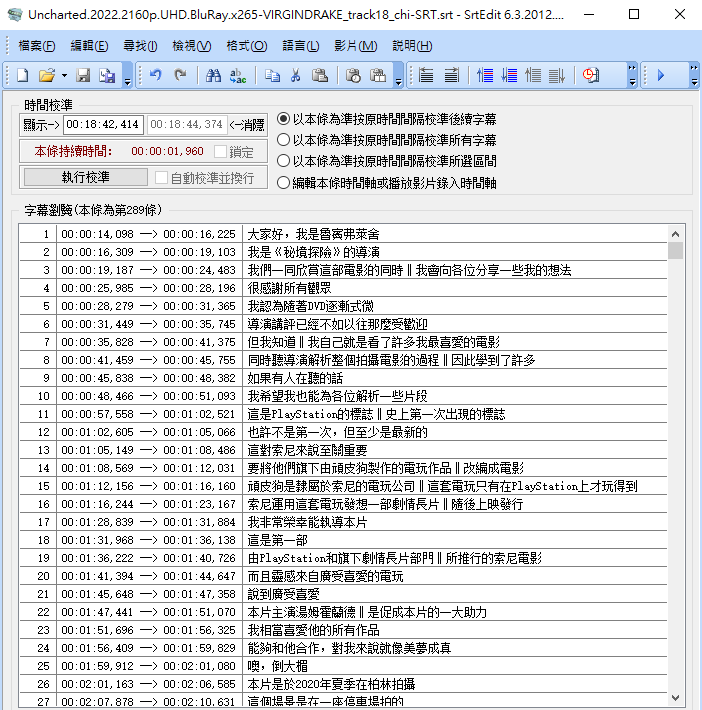Click the paste-timing clipboard icon with clock
This screenshot has height=710, width=702.
[354, 75]
